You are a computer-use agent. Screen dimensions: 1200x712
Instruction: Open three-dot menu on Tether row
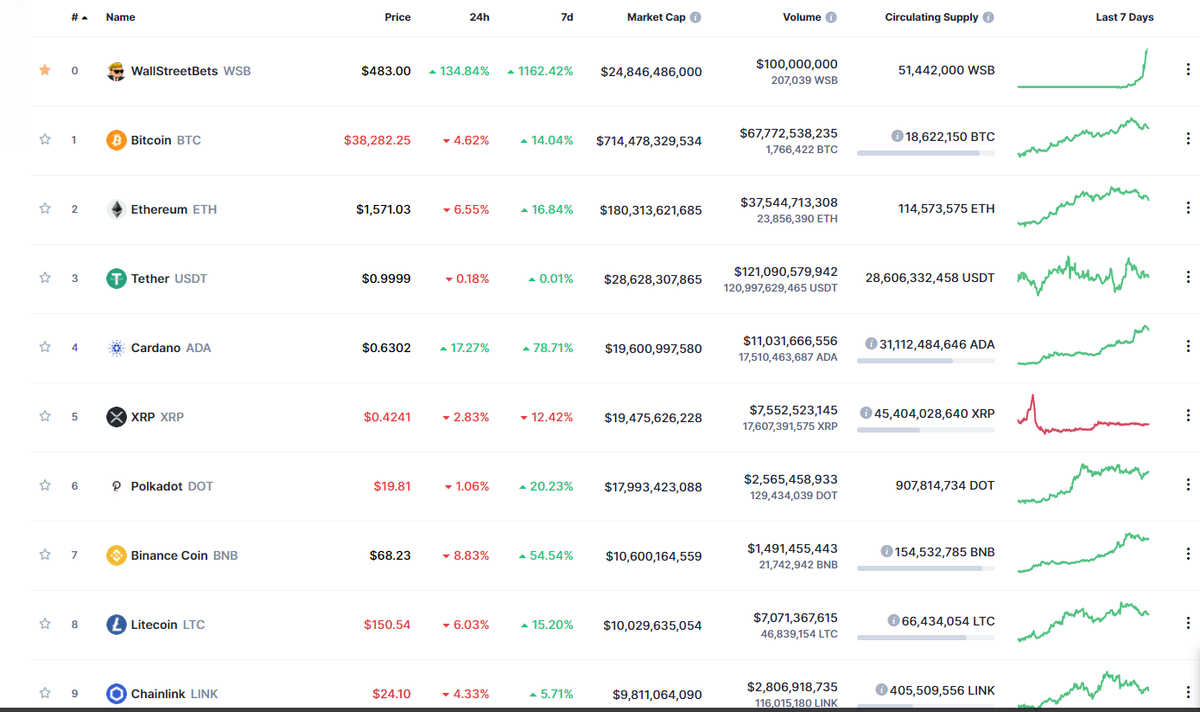(1188, 277)
